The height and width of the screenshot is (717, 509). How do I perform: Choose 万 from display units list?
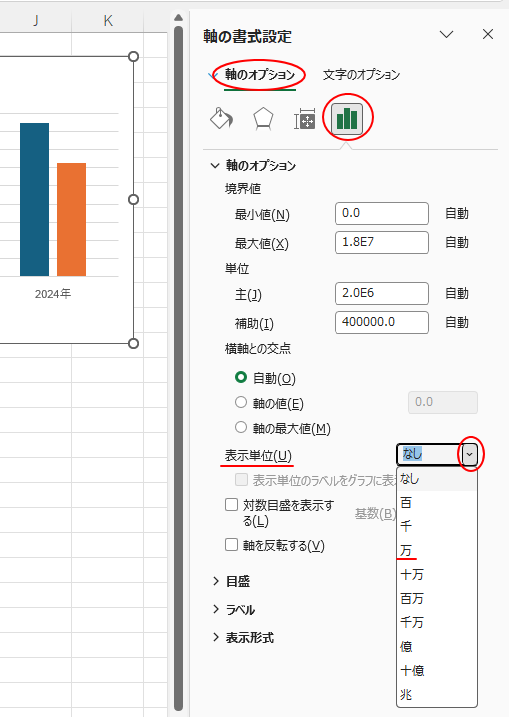coord(437,551)
